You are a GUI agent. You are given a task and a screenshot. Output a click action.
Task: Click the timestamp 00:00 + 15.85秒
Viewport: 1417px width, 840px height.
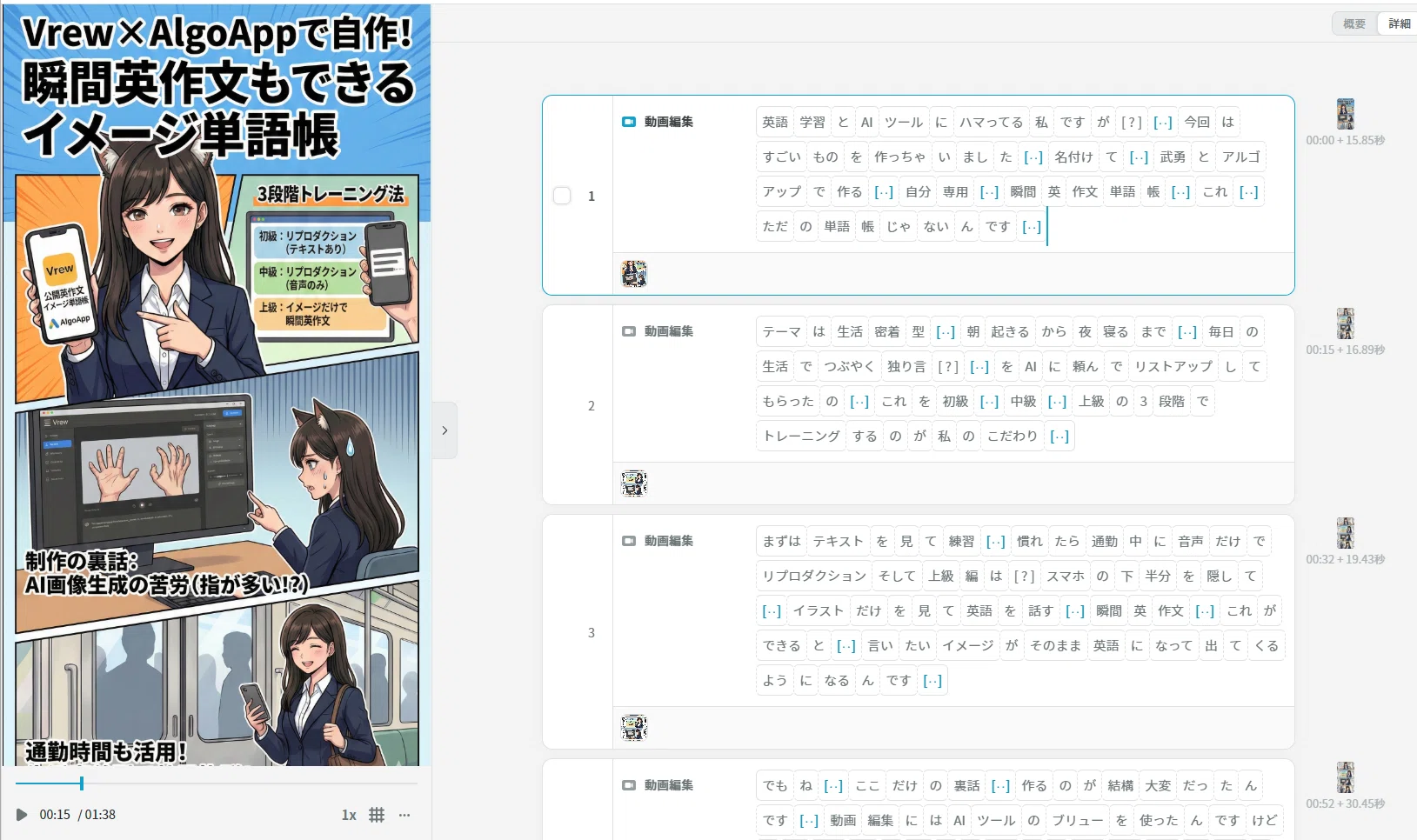click(x=1345, y=140)
